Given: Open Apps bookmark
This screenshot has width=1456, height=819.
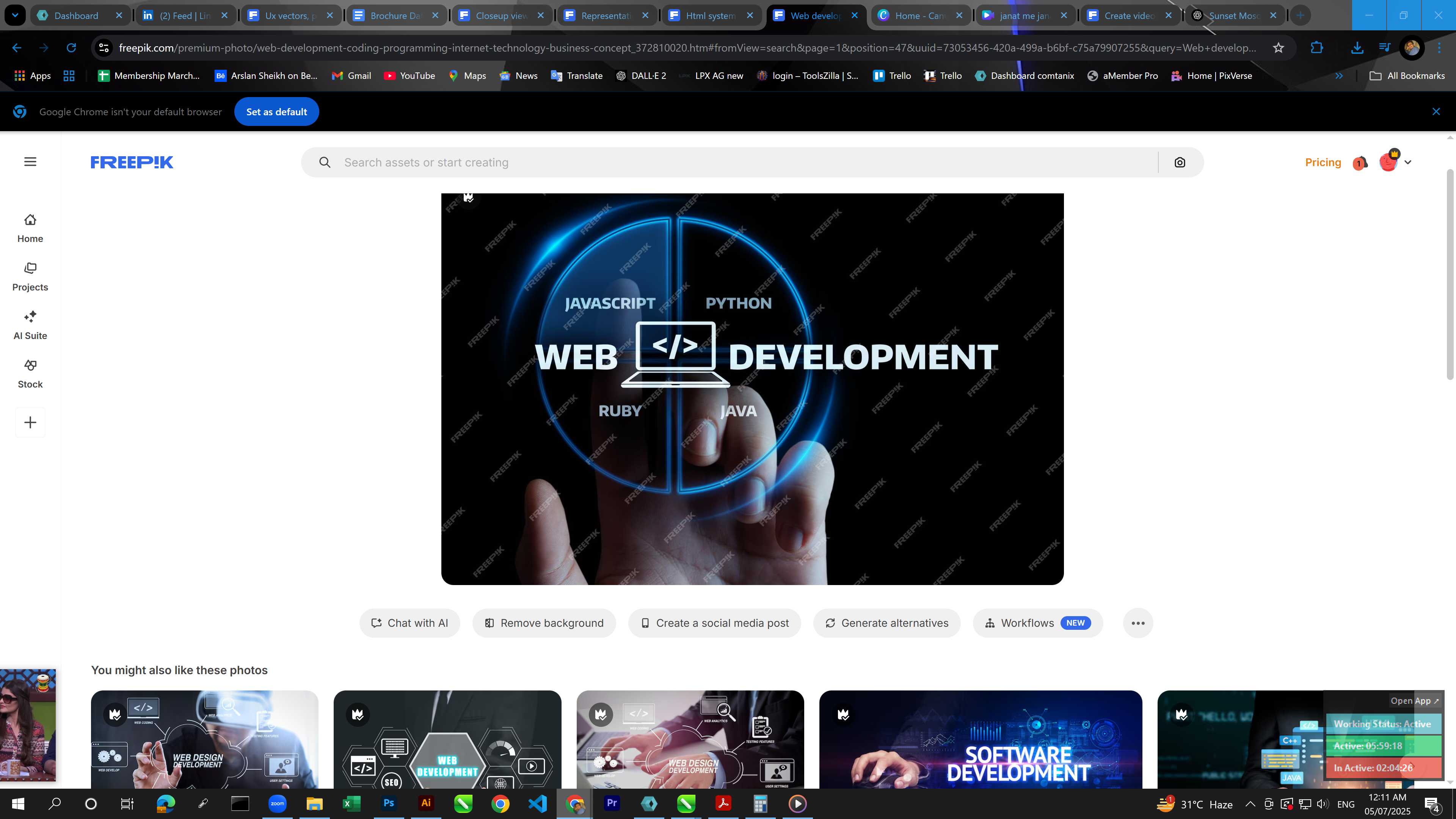Looking at the screenshot, I should coord(32,76).
